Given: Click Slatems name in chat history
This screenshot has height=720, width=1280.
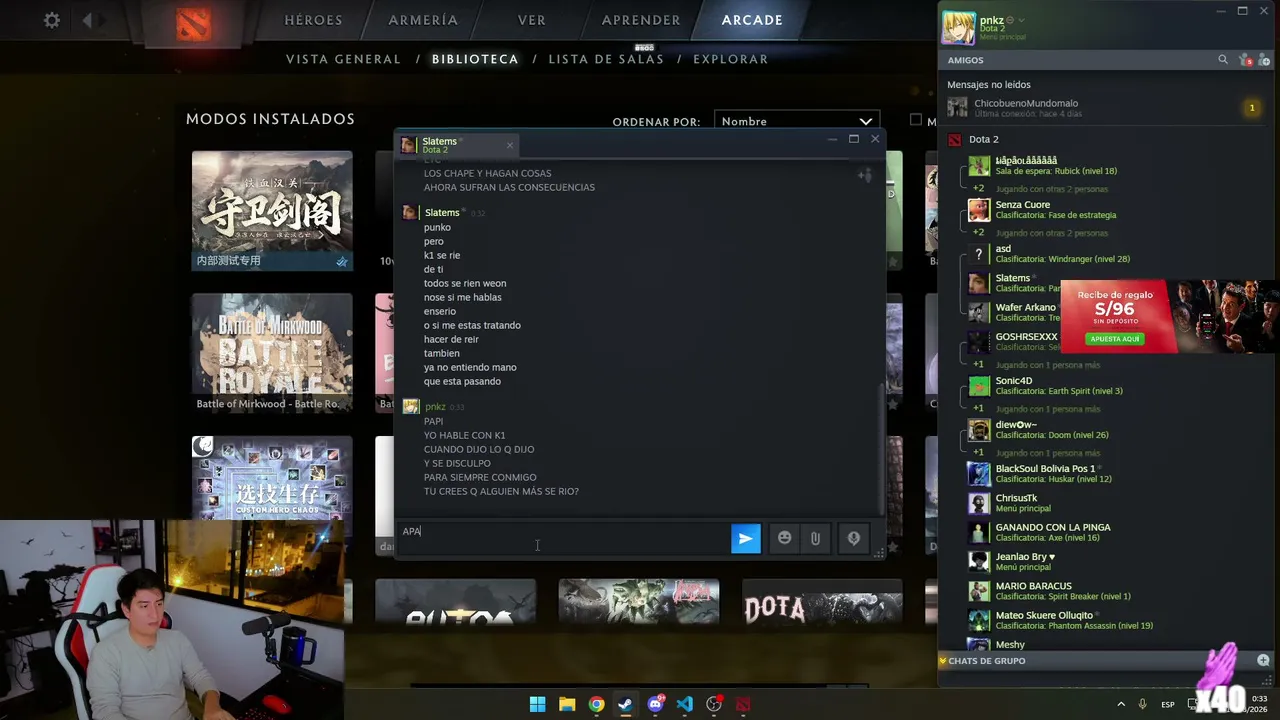Looking at the screenshot, I should (442, 213).
